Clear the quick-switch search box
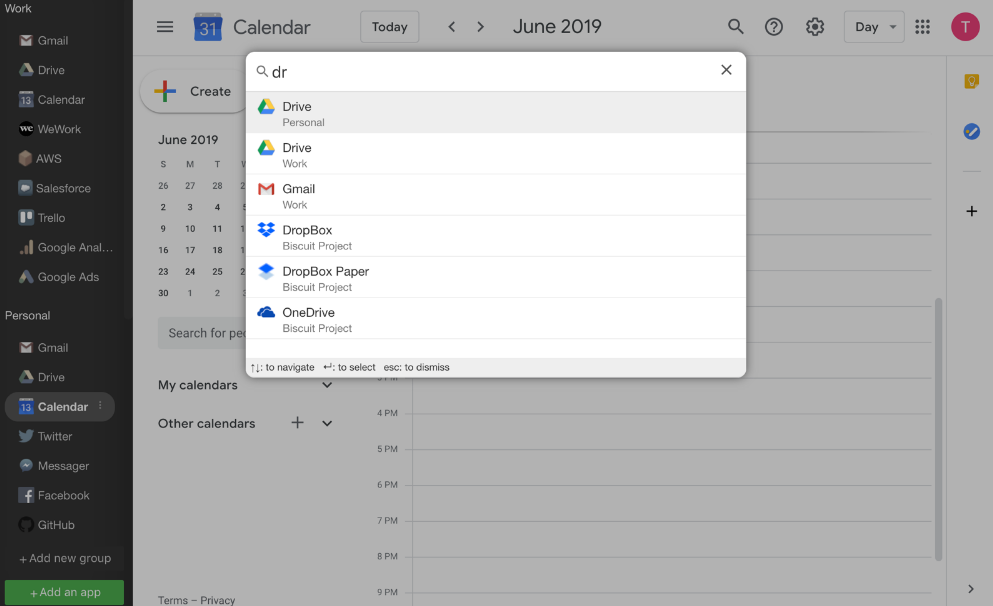993x606 pixels. (x=726, y=70)
